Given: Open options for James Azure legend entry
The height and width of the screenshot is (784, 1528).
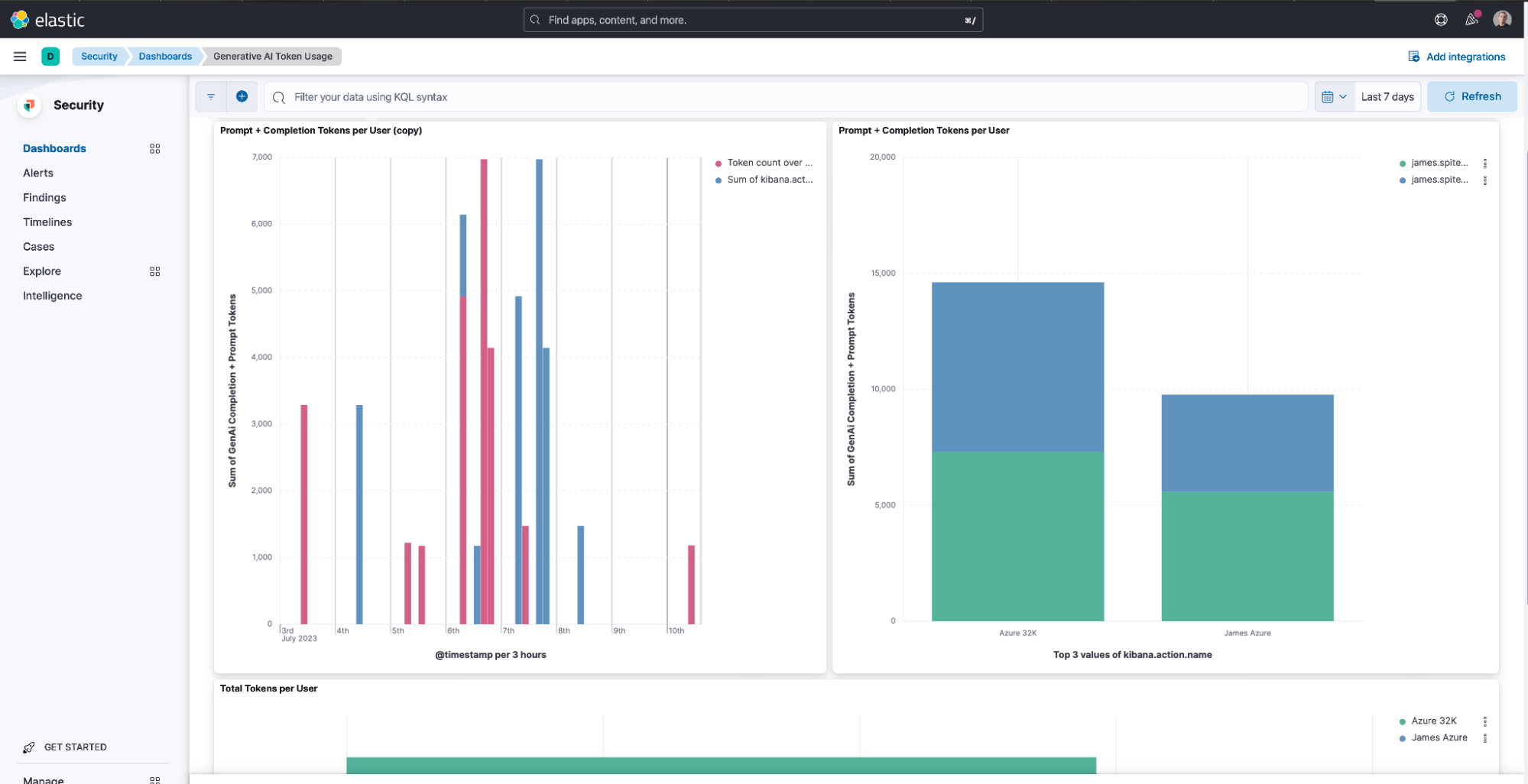Looking at the screenshot, I should (1485, 738).
